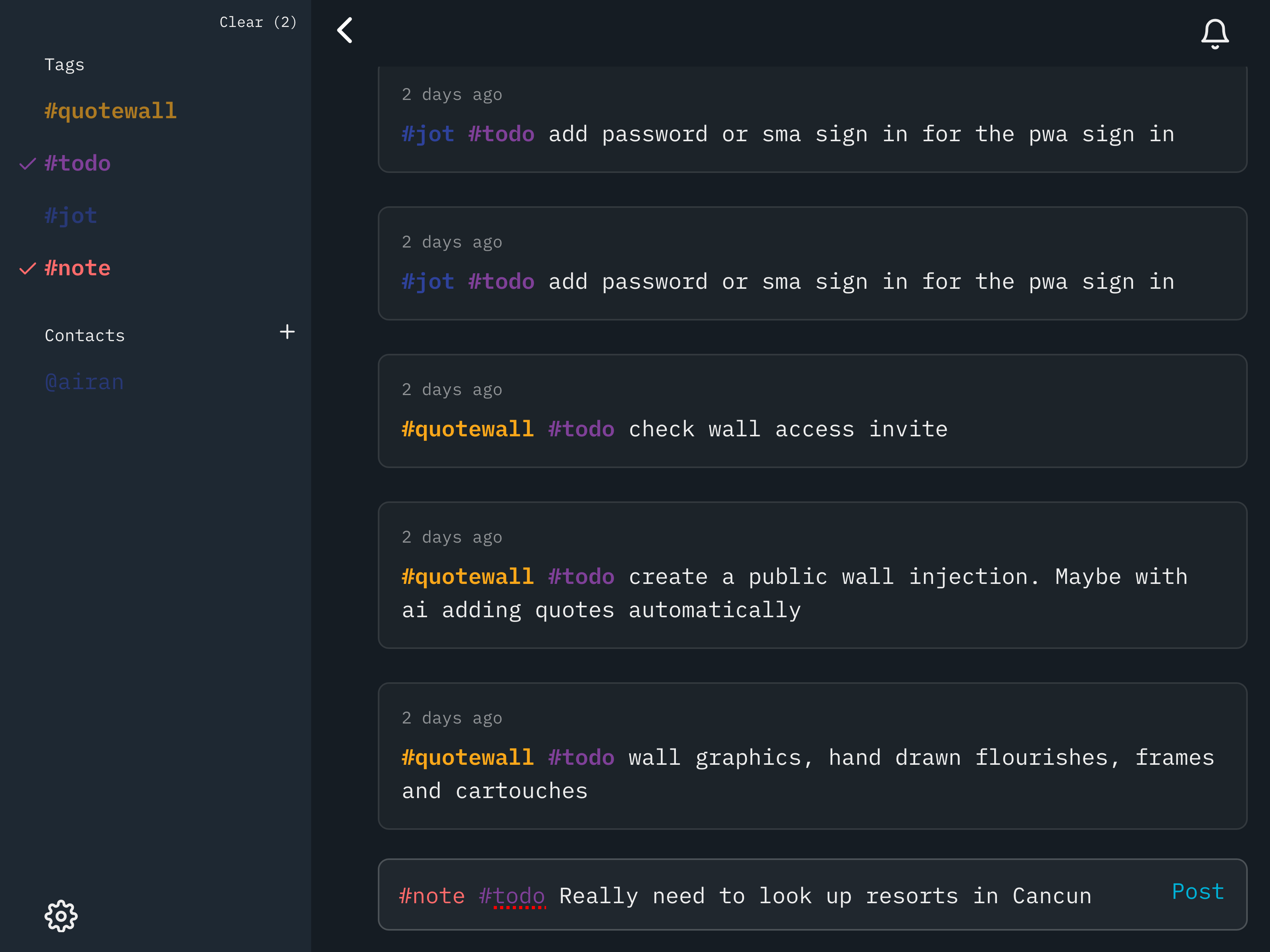Click the back arrow icon
Image resolution: width=1270 pixels, height=952 pixels.
[344, 31]
